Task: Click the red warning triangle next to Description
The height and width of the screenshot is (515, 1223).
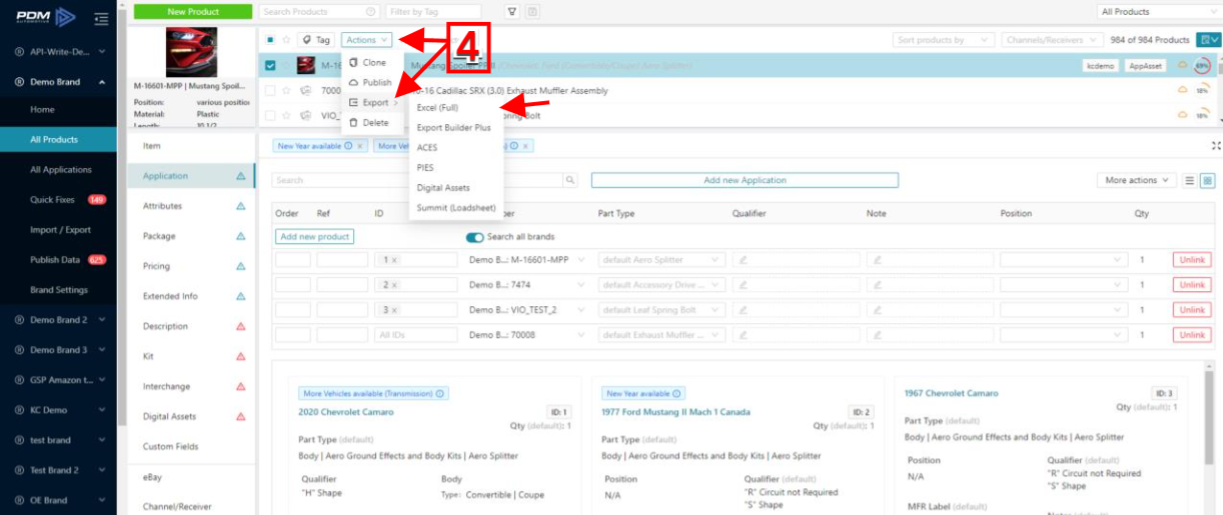Action: click(x=240, y=326)
